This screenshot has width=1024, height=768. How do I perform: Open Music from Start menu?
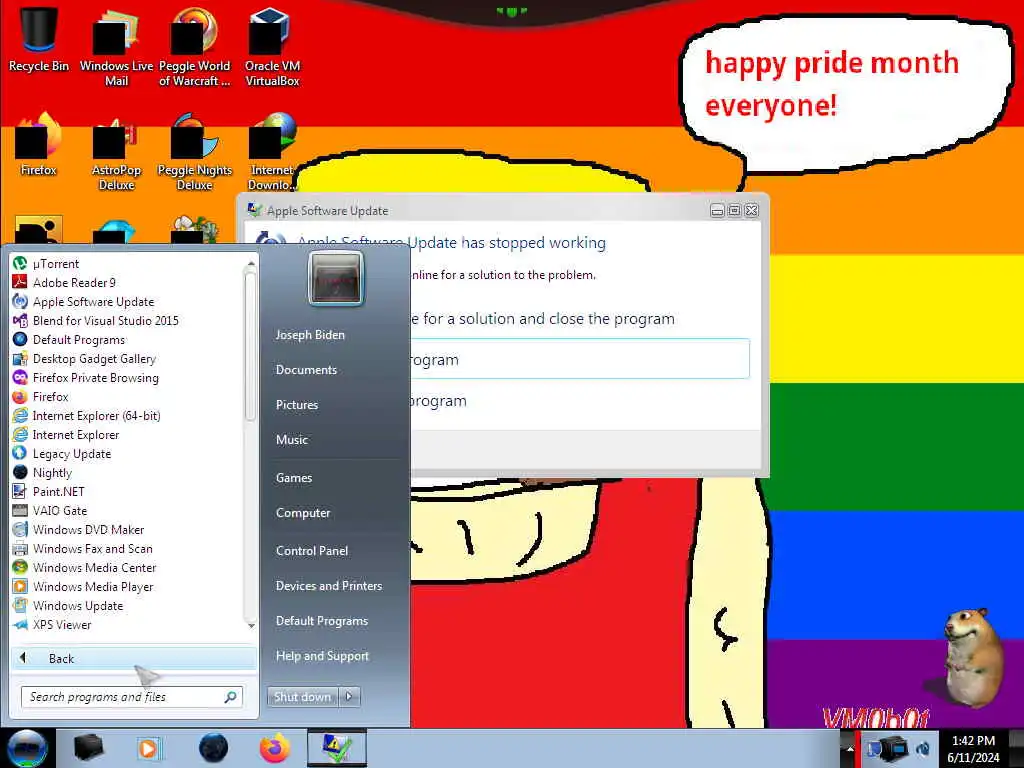[x=291, y=440]
